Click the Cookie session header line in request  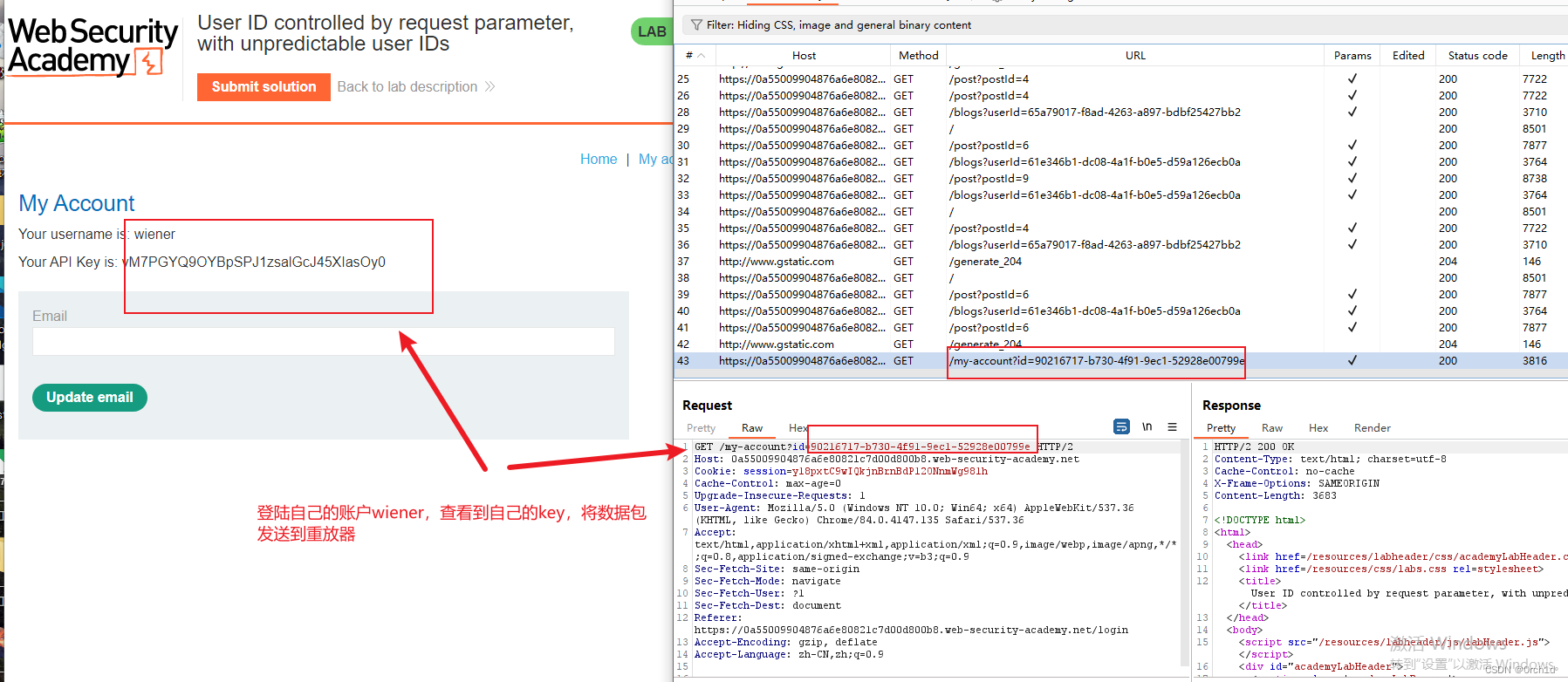[841, 471]
